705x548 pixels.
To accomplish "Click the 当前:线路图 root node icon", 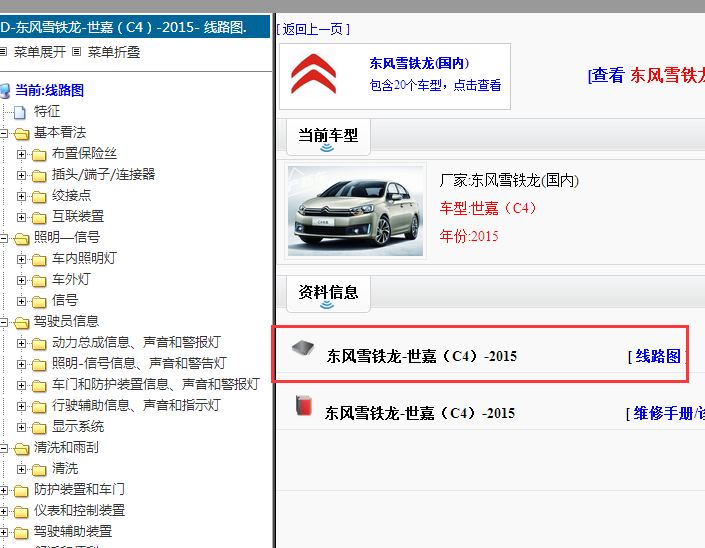I will point(5,90).
